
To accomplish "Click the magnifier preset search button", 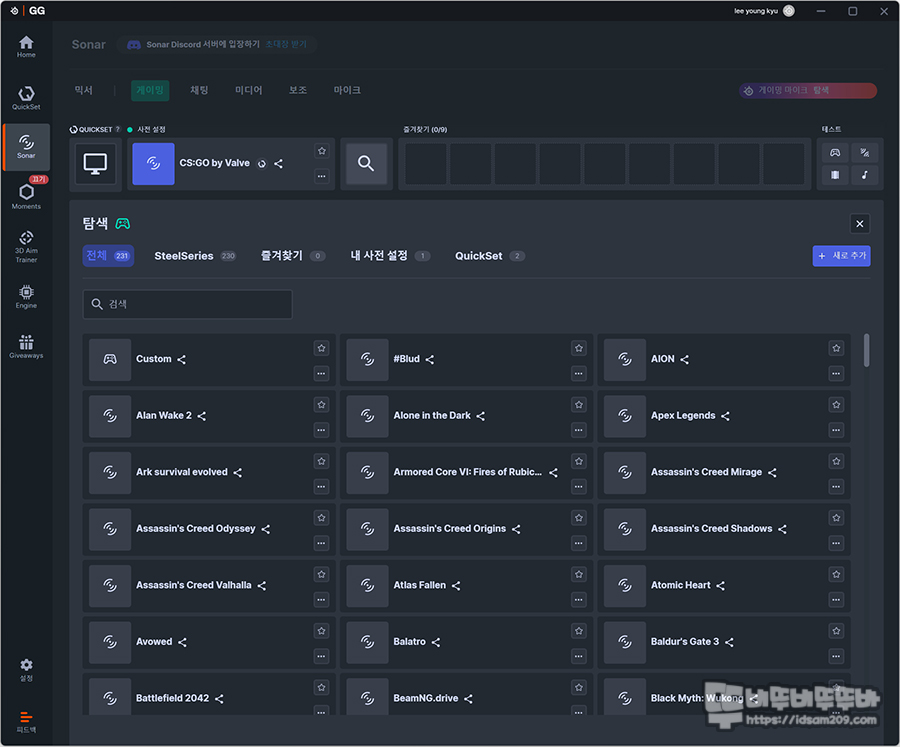I will (x=366, y=164).
